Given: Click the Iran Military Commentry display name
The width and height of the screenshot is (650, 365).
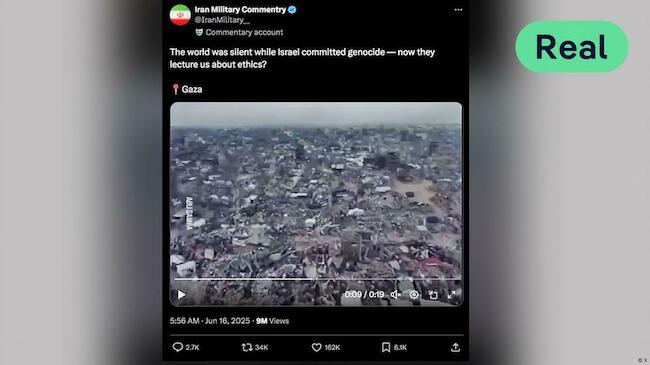Looking at the screenshot, I should pos(240,10).
